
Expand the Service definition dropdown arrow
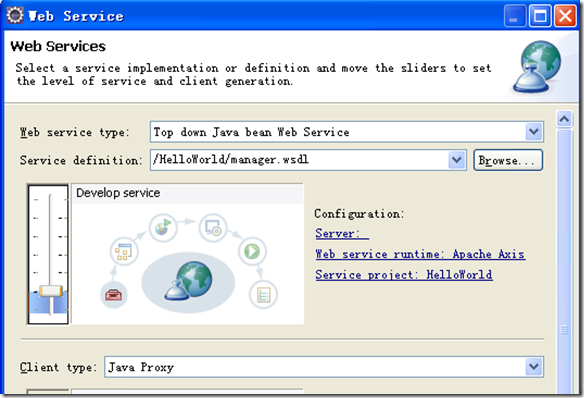coord(457,160)
